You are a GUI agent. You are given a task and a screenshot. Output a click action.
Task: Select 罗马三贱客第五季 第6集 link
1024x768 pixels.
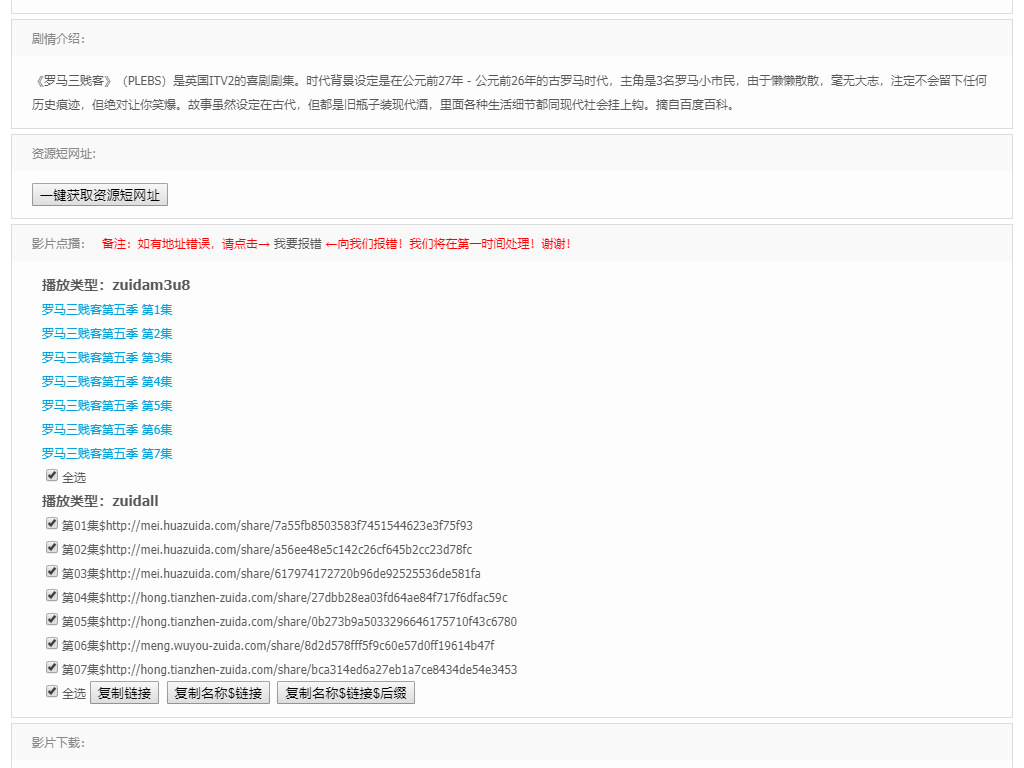click(x=107, y=430)
